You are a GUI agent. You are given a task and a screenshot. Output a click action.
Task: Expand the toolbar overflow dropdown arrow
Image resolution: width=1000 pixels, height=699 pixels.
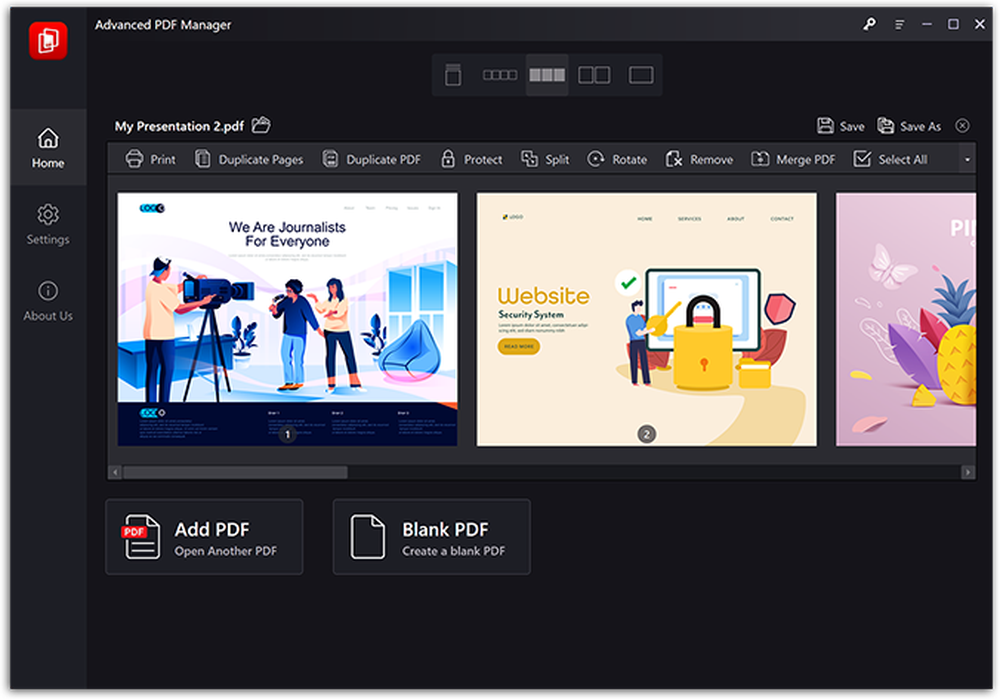pyautogui.click(x=967, y=159)
